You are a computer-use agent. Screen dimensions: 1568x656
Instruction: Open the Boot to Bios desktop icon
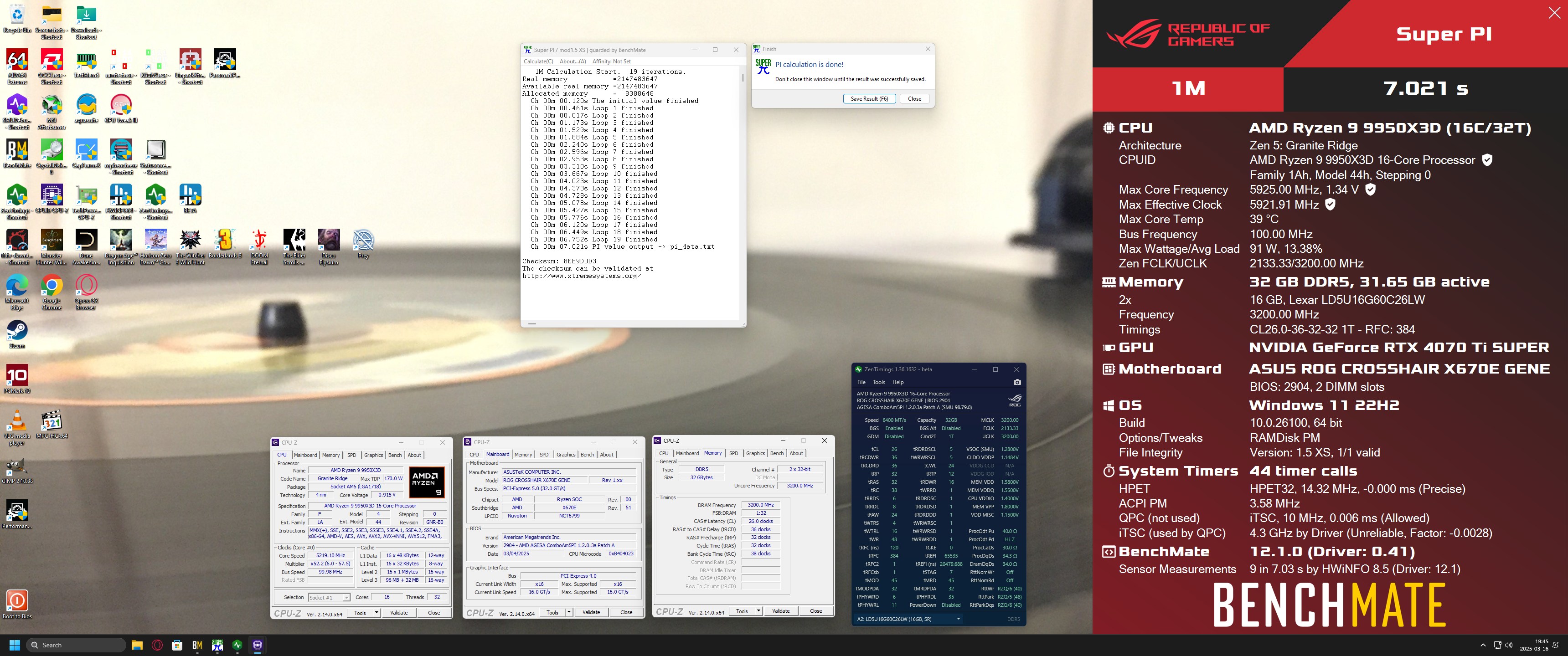tap(17, 604)
